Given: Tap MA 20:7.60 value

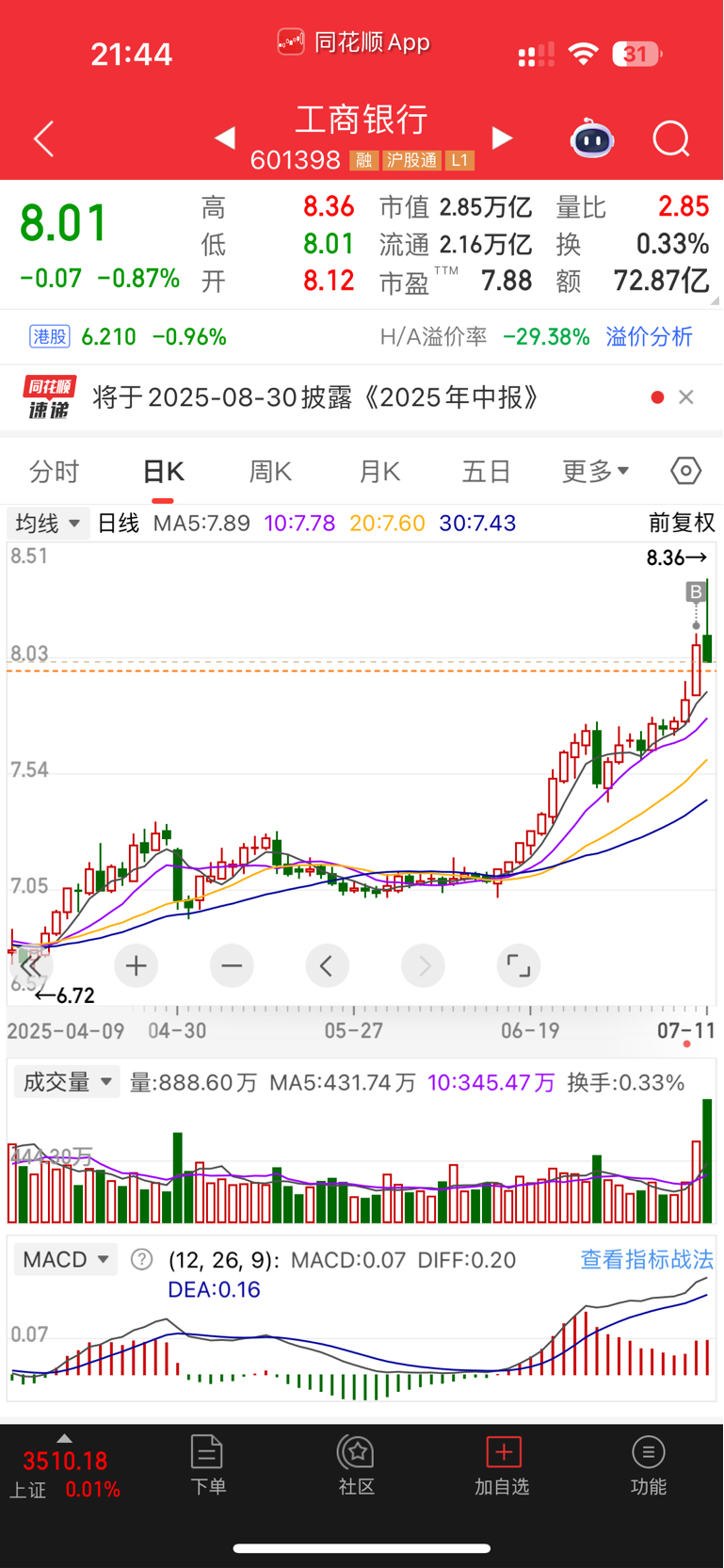Looking at the screenshot, I should (387, 523).
